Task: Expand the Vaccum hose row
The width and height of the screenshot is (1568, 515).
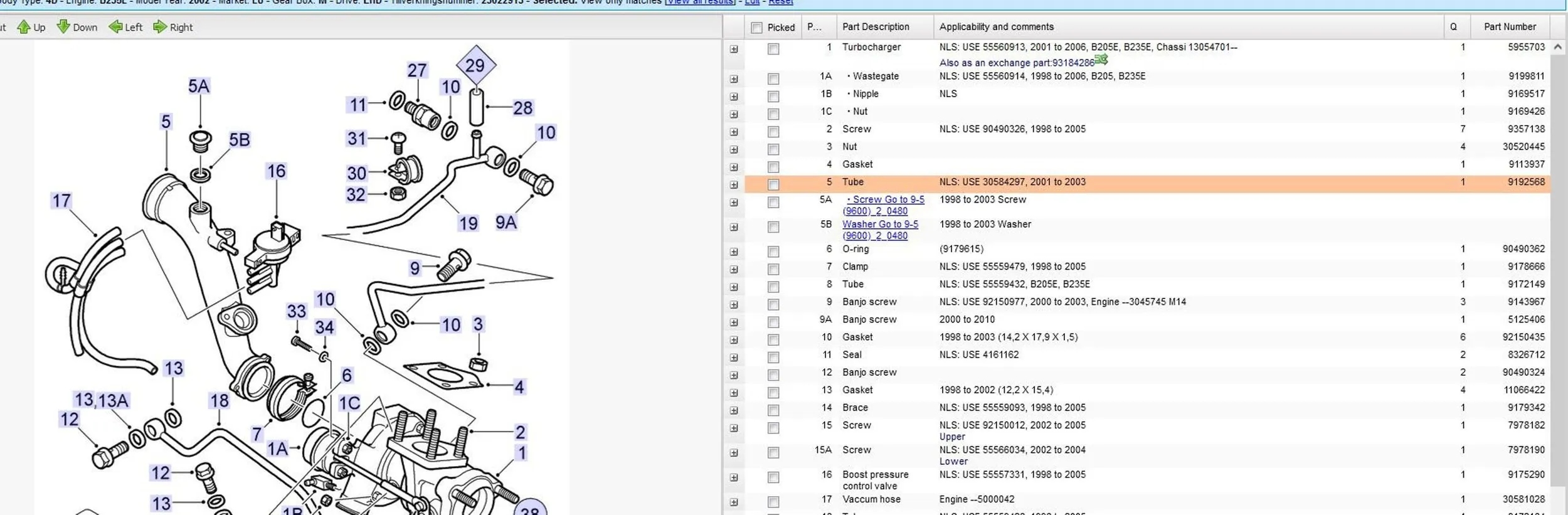Action: click(x=734, y=502)
